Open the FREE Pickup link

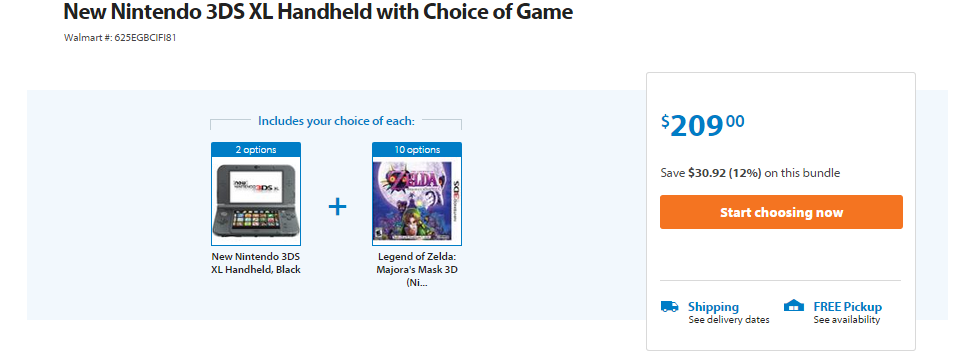pos(848,307)
